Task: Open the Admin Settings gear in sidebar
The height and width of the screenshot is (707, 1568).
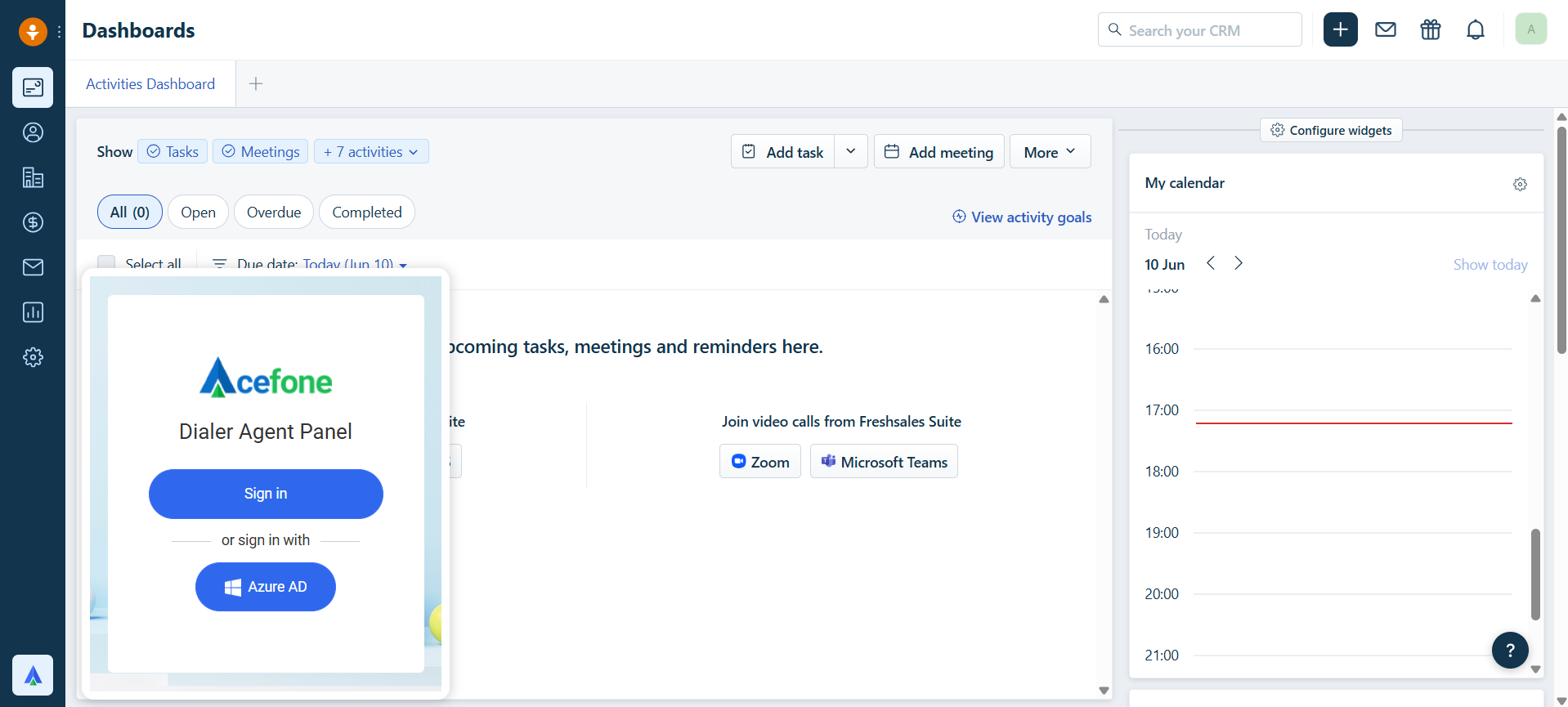Action: (x=33, y=357)
